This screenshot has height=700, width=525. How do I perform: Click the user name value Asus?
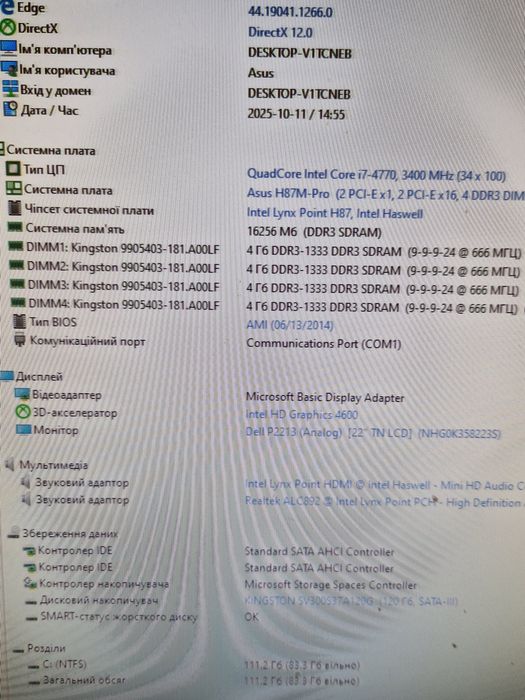pyautogui.click(x=261, y=73)
